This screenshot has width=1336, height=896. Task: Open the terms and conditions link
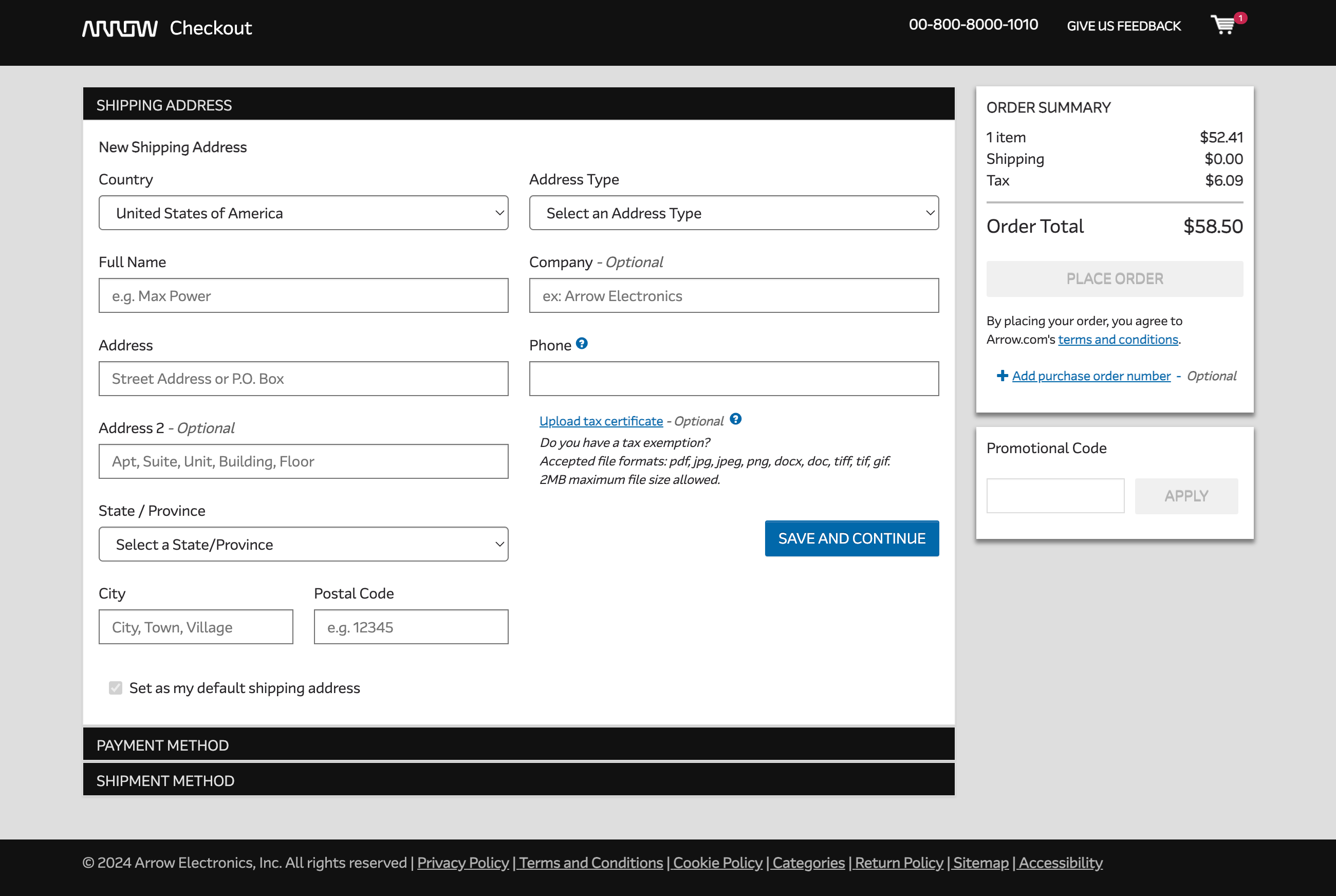1117,339
